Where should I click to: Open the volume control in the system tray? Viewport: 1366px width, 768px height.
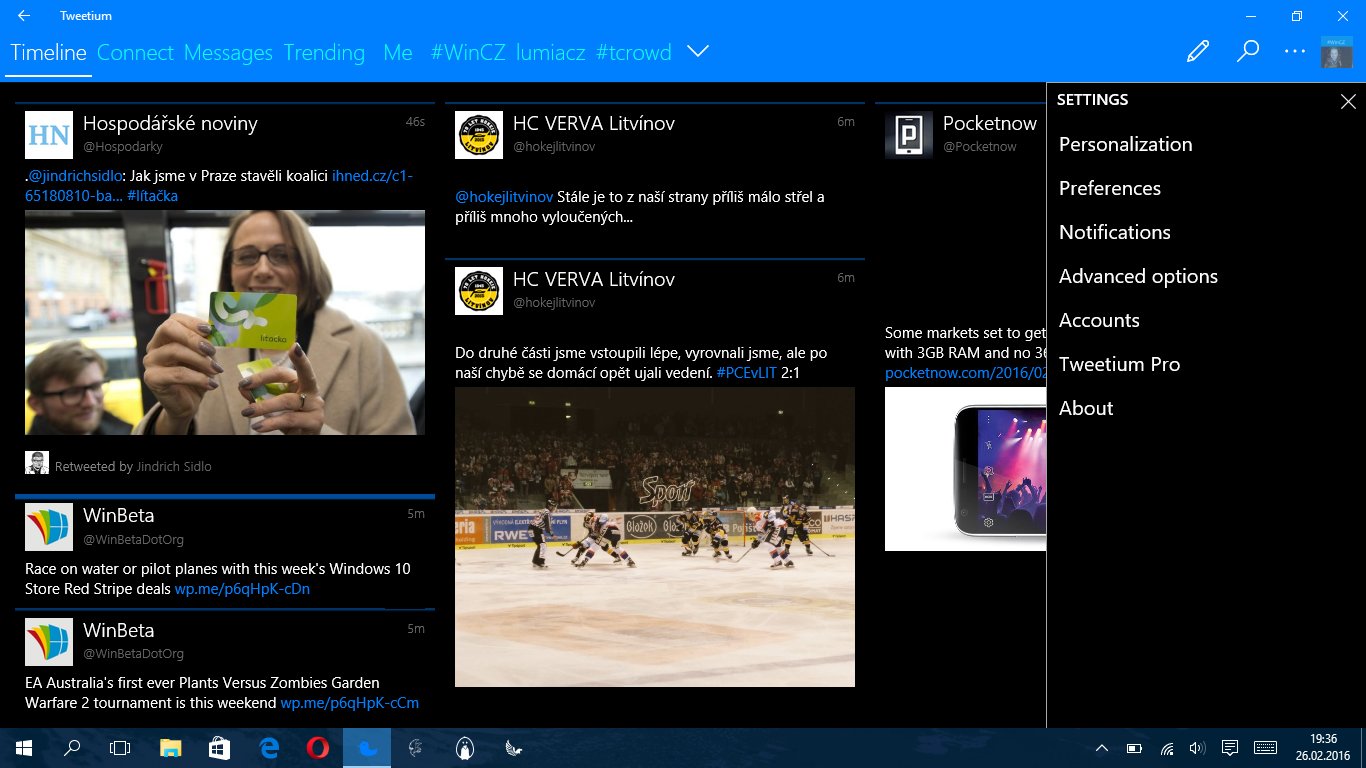click(1197, 748)
